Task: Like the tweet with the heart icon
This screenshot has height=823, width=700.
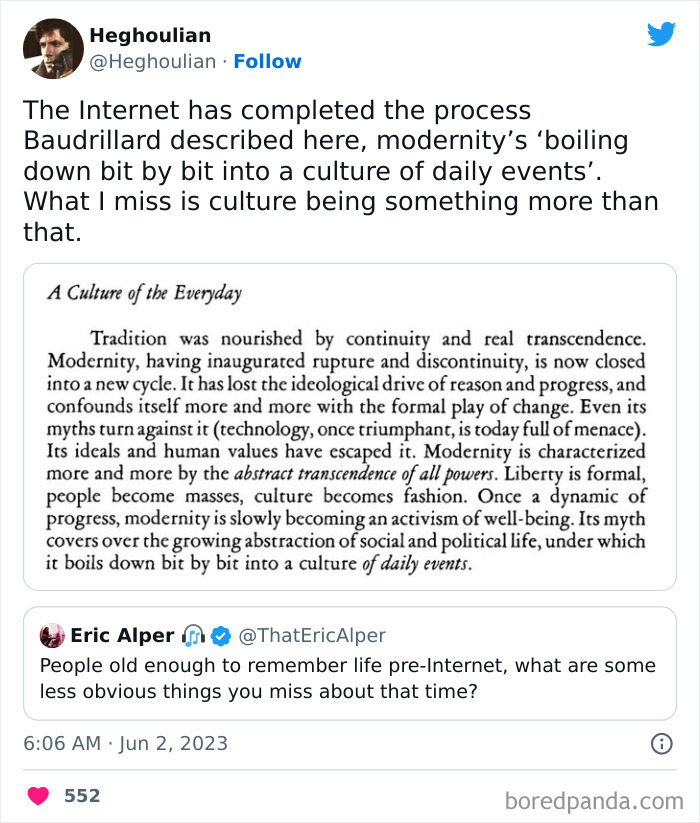Action: click(38, 796)
